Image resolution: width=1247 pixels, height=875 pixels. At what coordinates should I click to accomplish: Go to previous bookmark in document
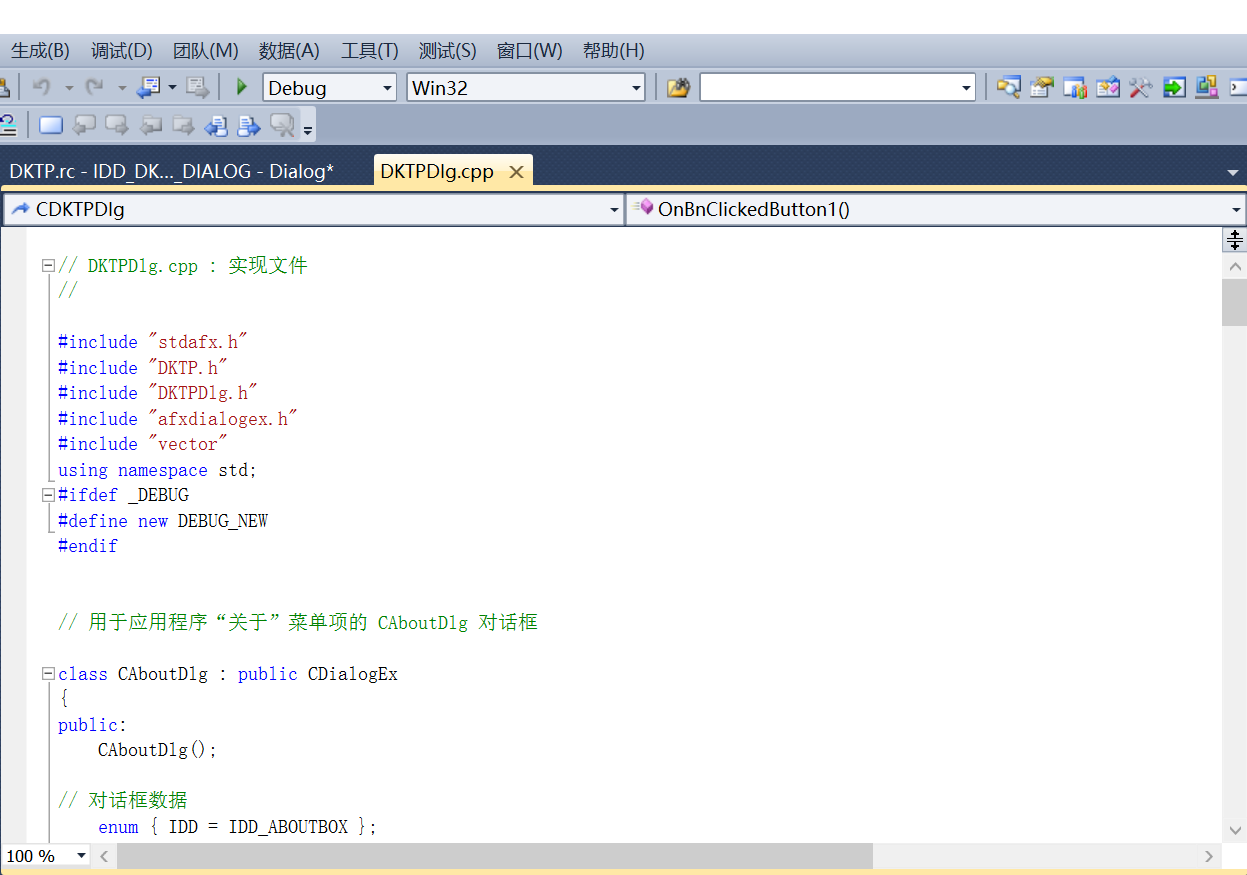point(216,125)
